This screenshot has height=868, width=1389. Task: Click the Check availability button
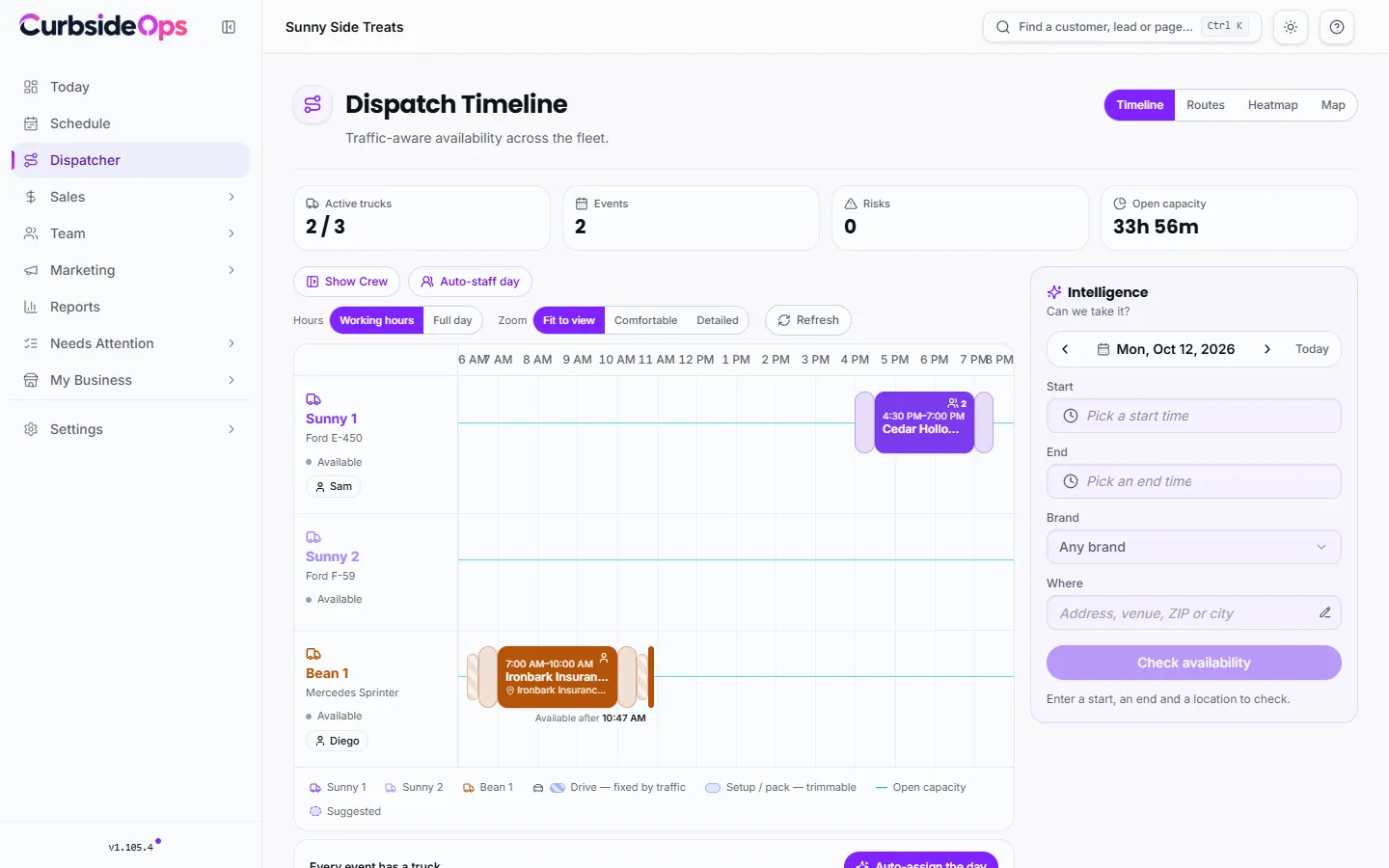coord(1194,663)
